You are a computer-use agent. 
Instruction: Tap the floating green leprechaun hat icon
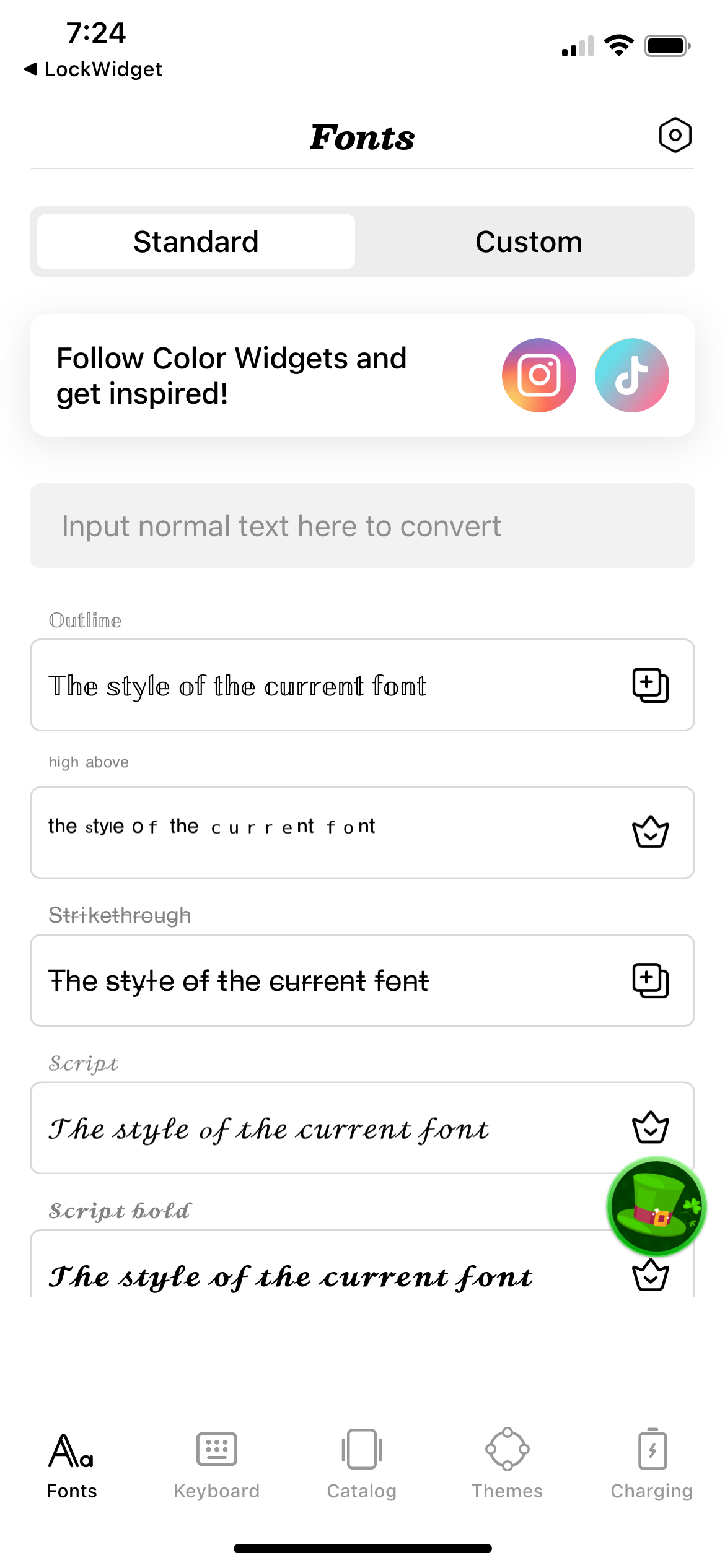tap(656, 1206)
